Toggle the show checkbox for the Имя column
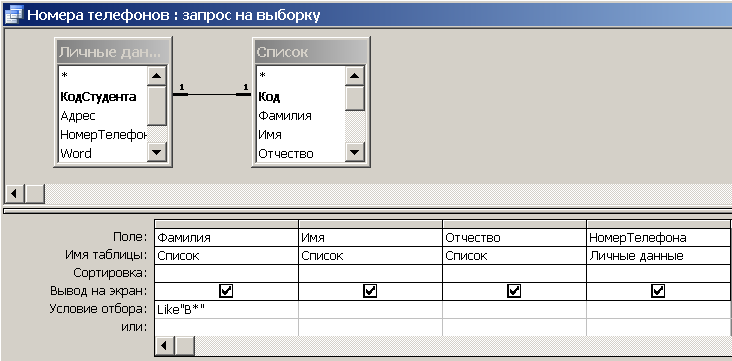 pyautogui.click(x=370, y=291)
